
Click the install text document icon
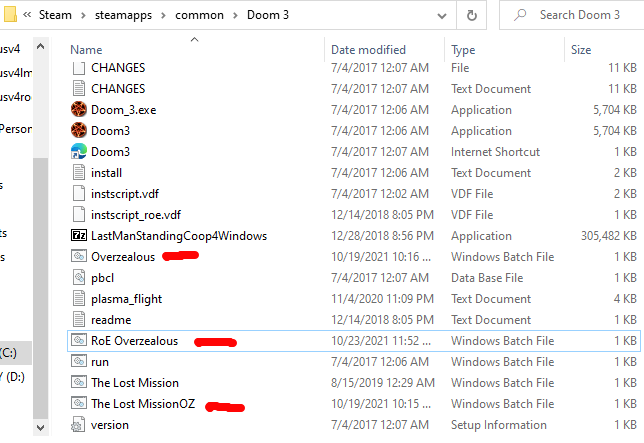(x=78, y=172)
